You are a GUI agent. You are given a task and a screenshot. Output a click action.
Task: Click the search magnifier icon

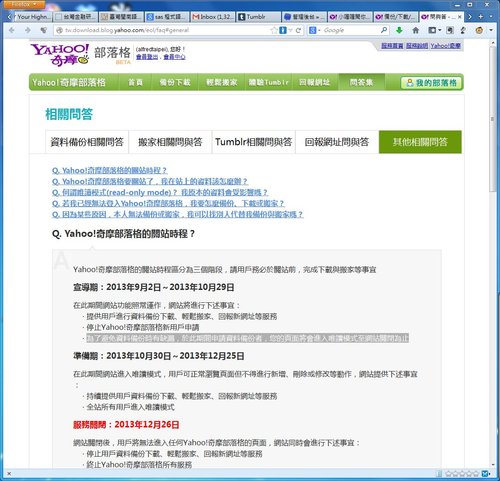(384, 30)
